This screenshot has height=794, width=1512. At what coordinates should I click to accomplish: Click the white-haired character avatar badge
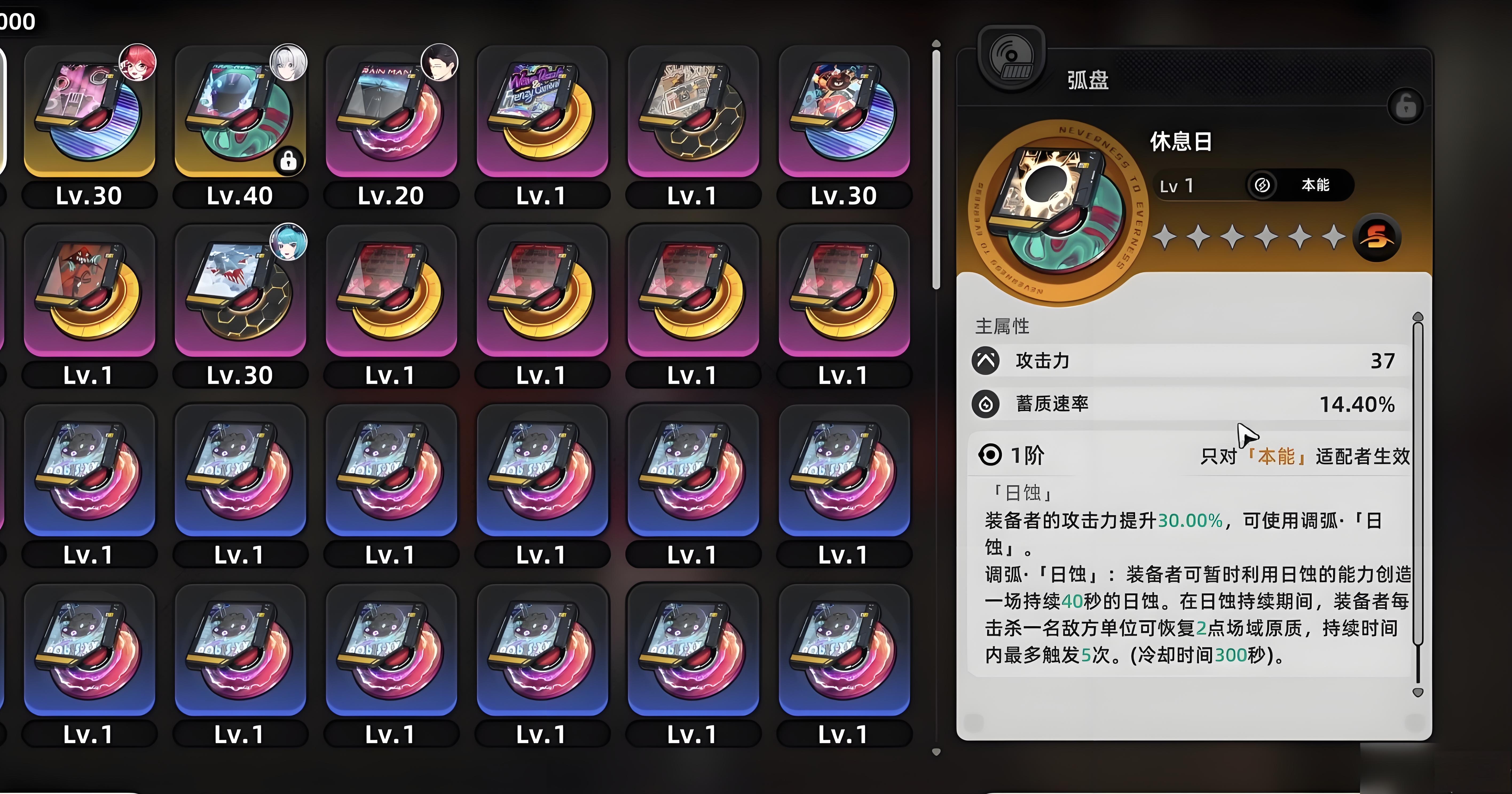[x=288, y=62]
